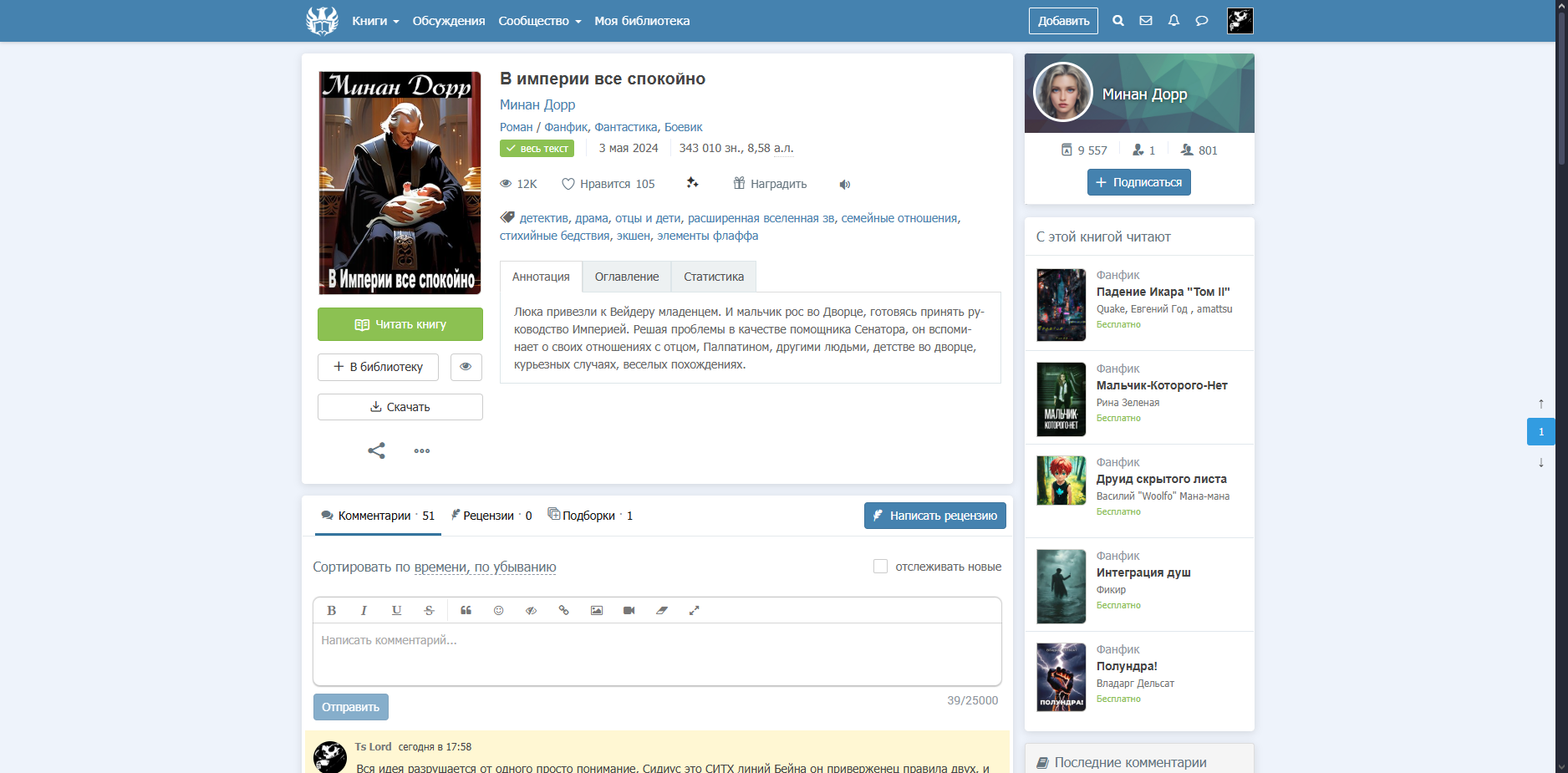Viewport: 1568px width, 773px height.
Task: Go to Моя библиотека
Action: tap(642, 21)
